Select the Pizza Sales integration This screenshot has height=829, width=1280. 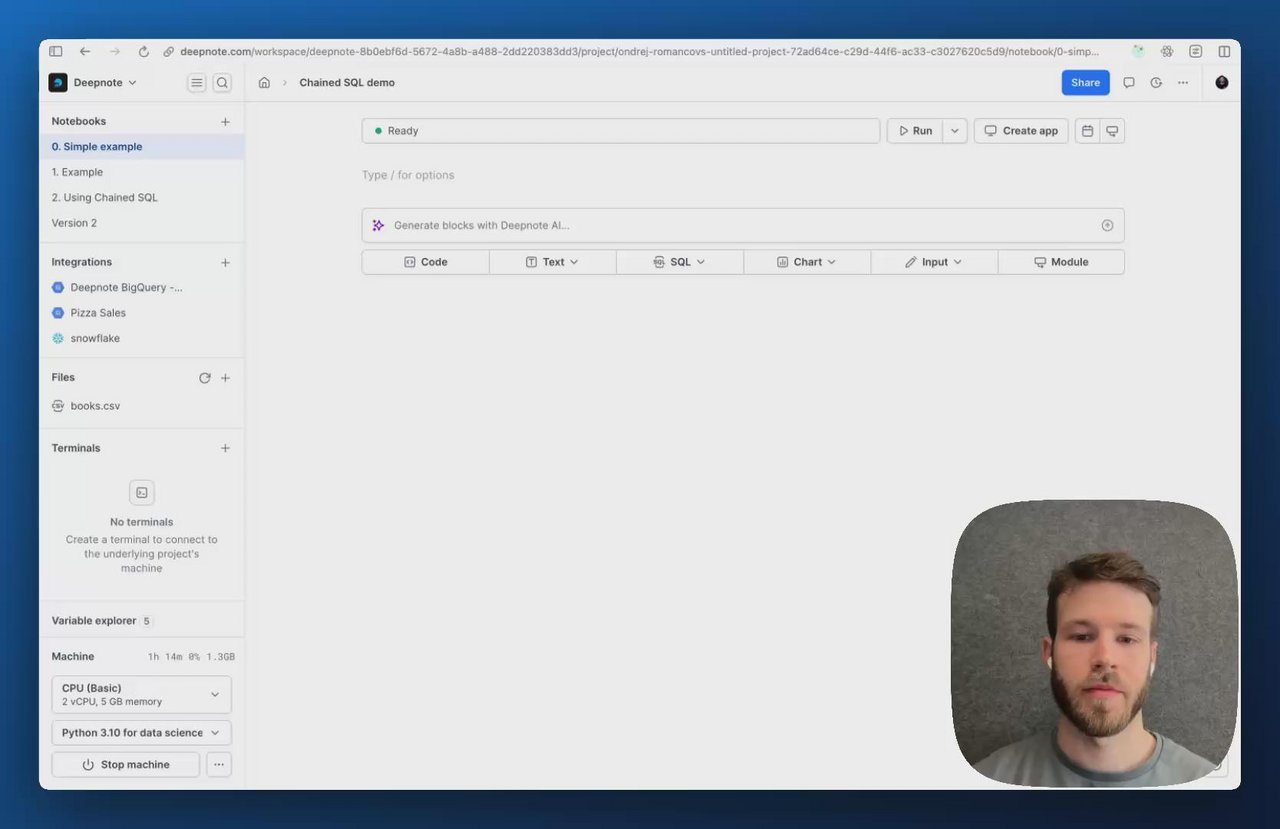coord(142,313)
